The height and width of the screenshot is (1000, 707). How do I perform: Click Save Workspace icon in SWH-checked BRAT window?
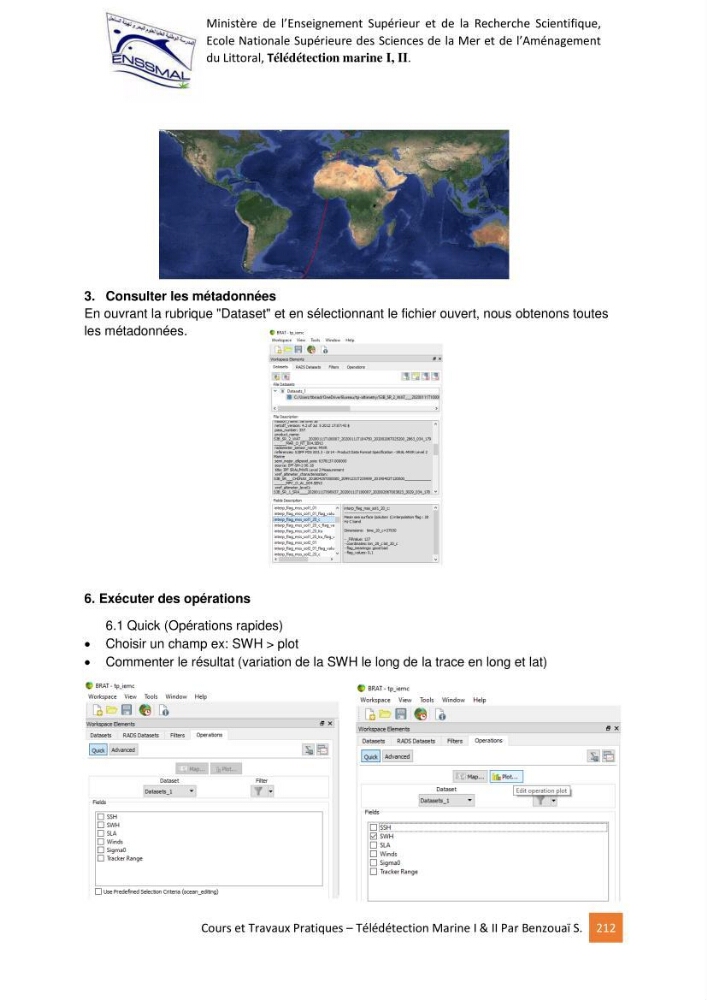point(401,714)
